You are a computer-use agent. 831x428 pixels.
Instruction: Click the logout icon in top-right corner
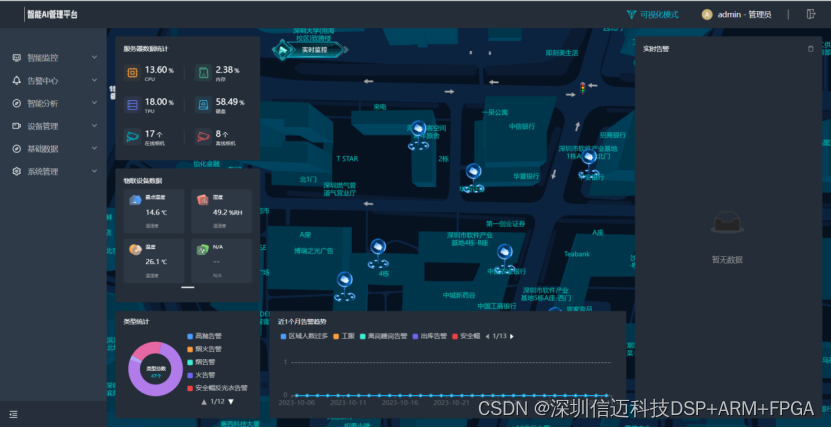coord(810,14)
